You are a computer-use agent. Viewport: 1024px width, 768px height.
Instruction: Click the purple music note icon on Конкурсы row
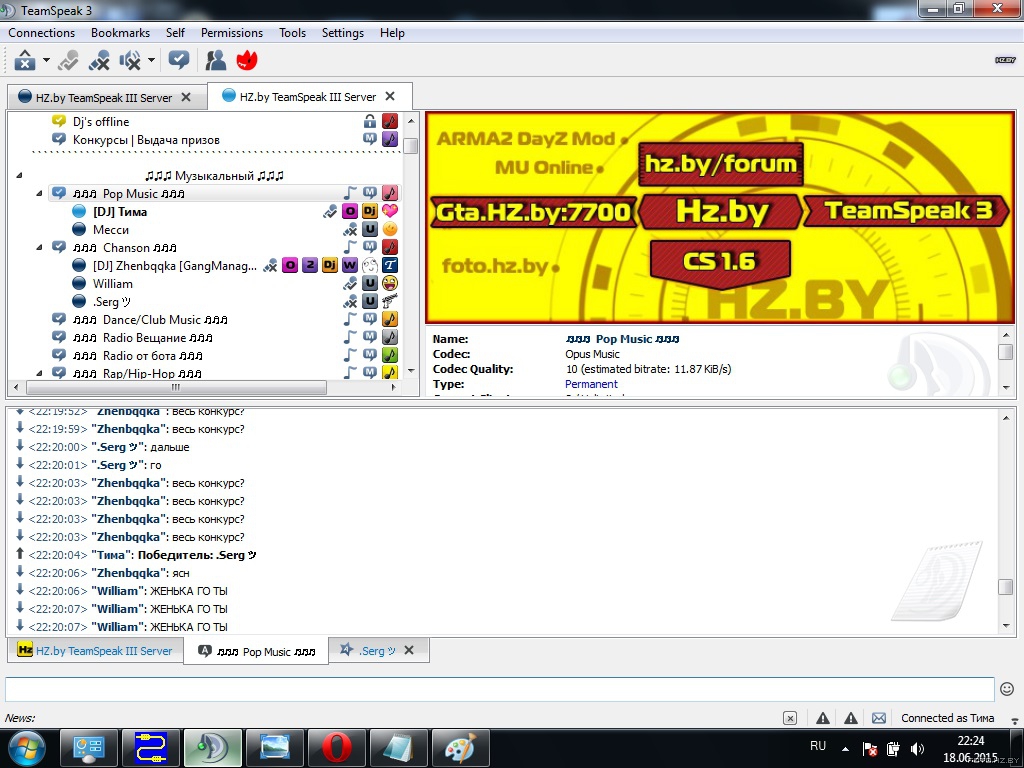coord(390,139)
